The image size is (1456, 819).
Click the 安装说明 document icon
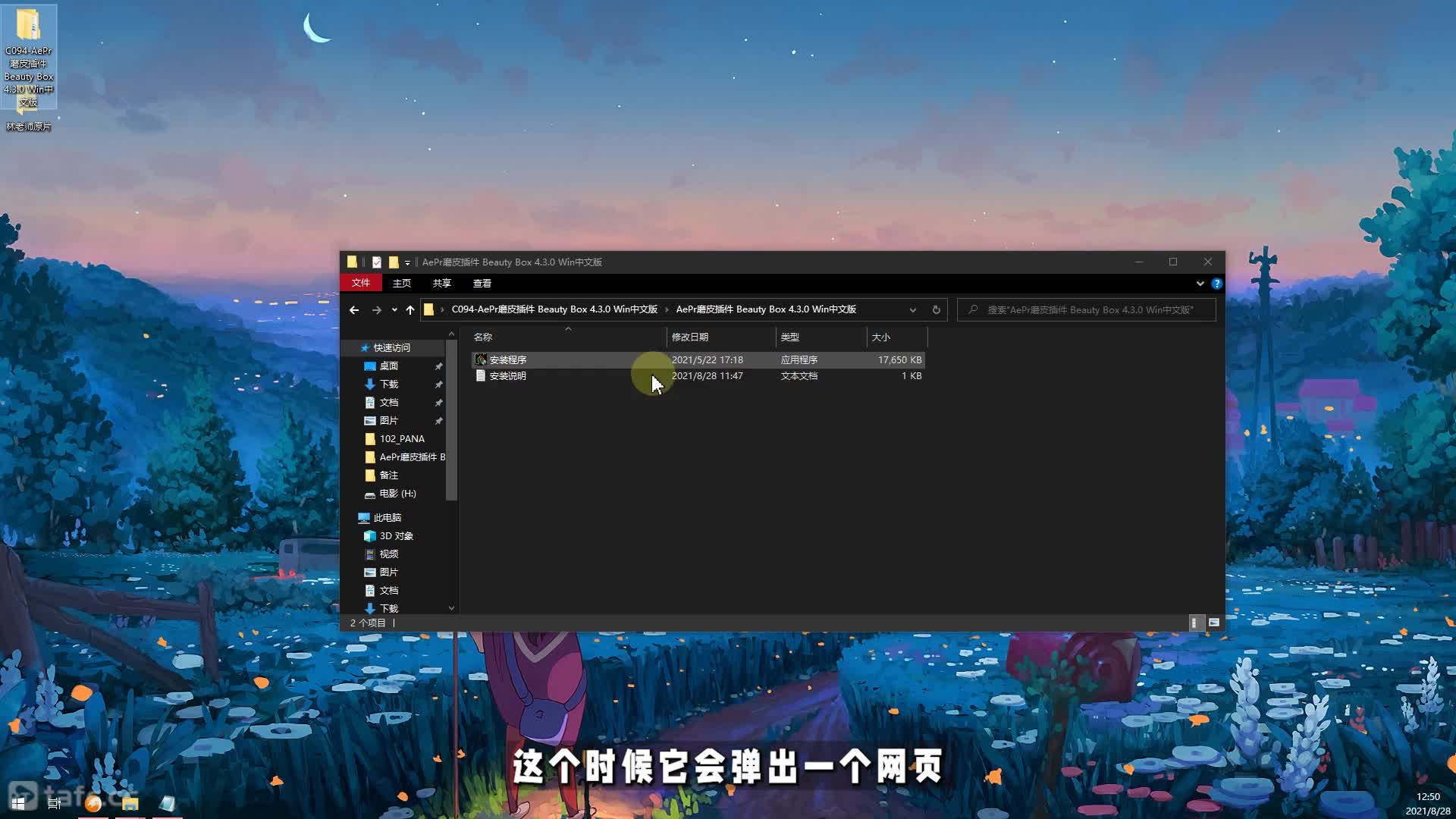click(x=480, y=375)
